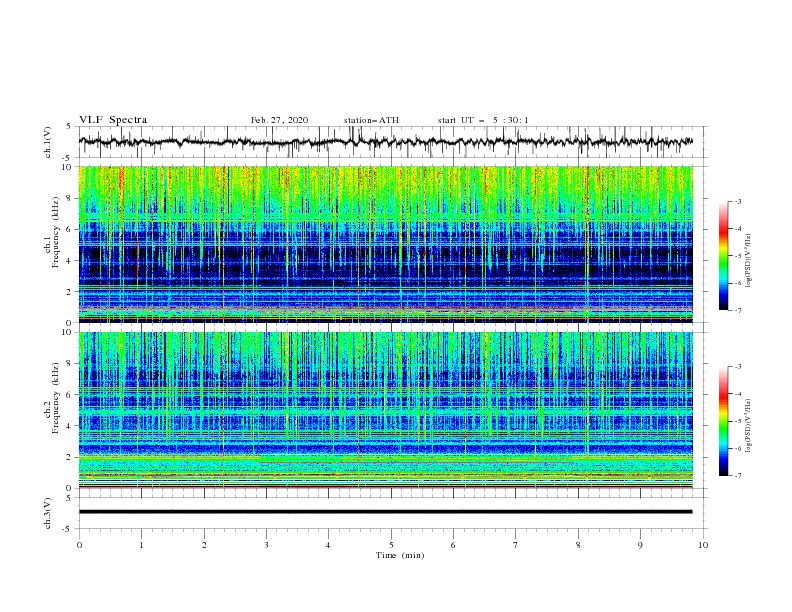Click inside the ch.2 spectrogram panel
This screenshot has height=612, width=792.
[386, 410]
